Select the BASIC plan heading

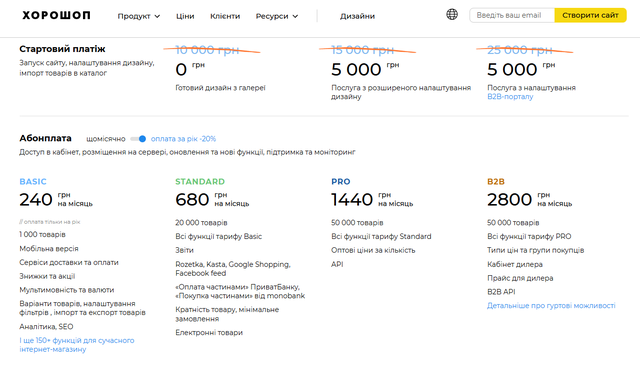(x=33, y=181)
